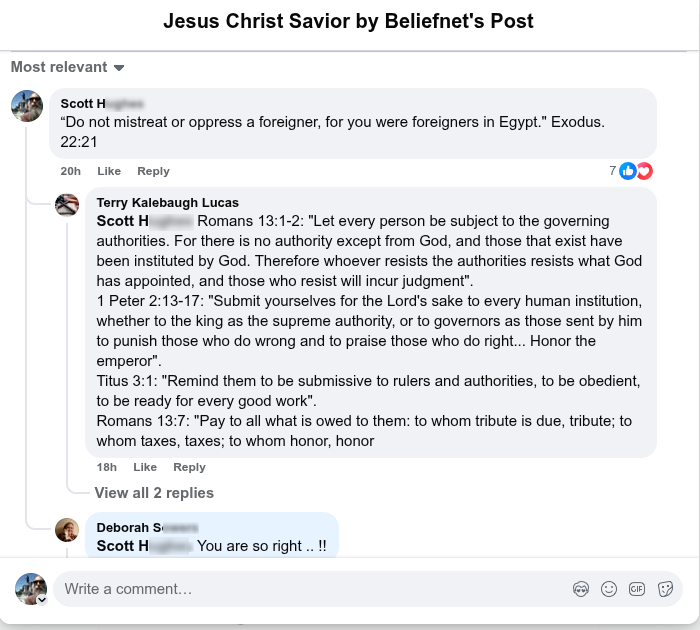The image size is (700, 630).
Task: Open Deborah's profile picture
Action: (67, 530)
